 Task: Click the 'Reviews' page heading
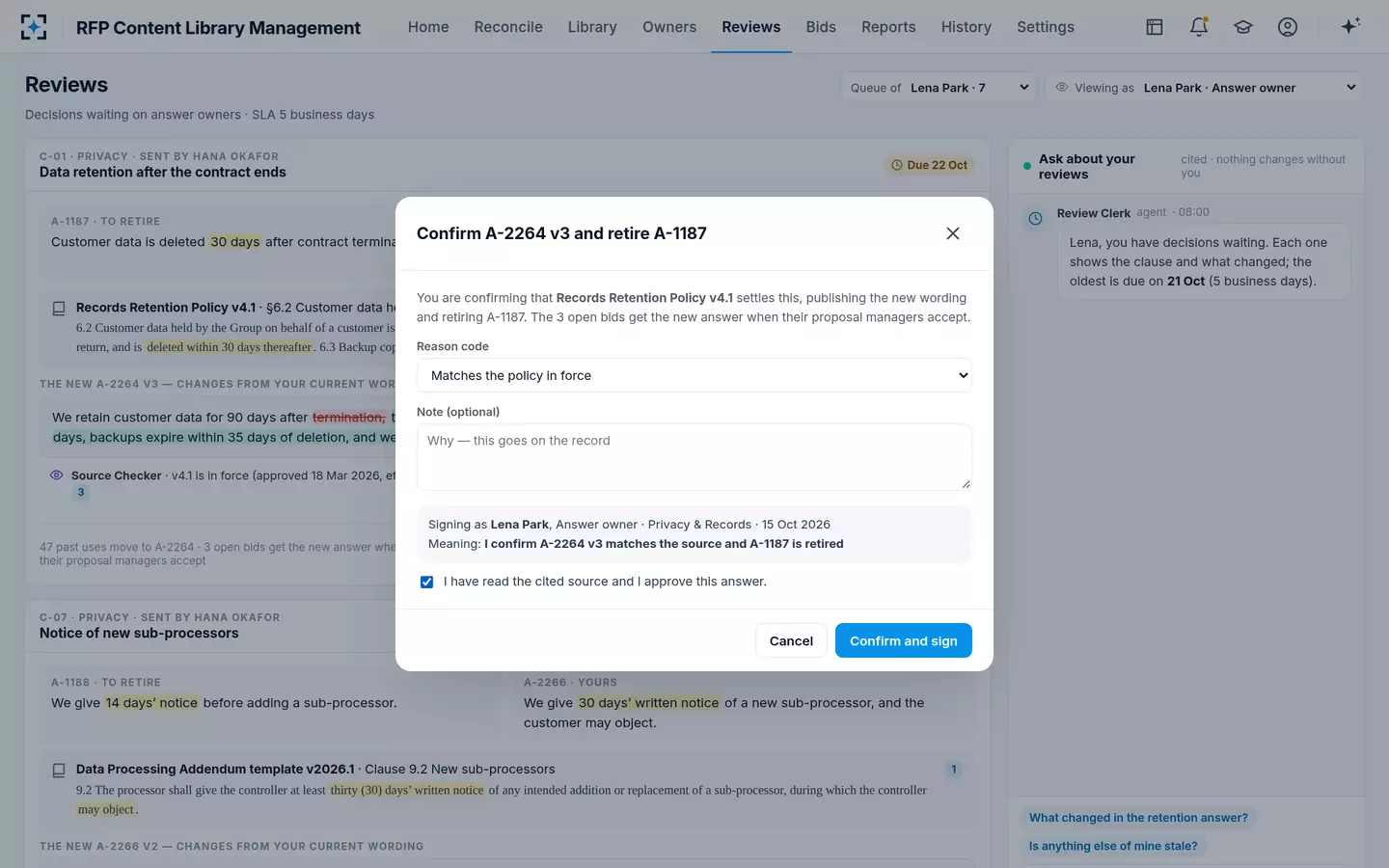[67, 85]
